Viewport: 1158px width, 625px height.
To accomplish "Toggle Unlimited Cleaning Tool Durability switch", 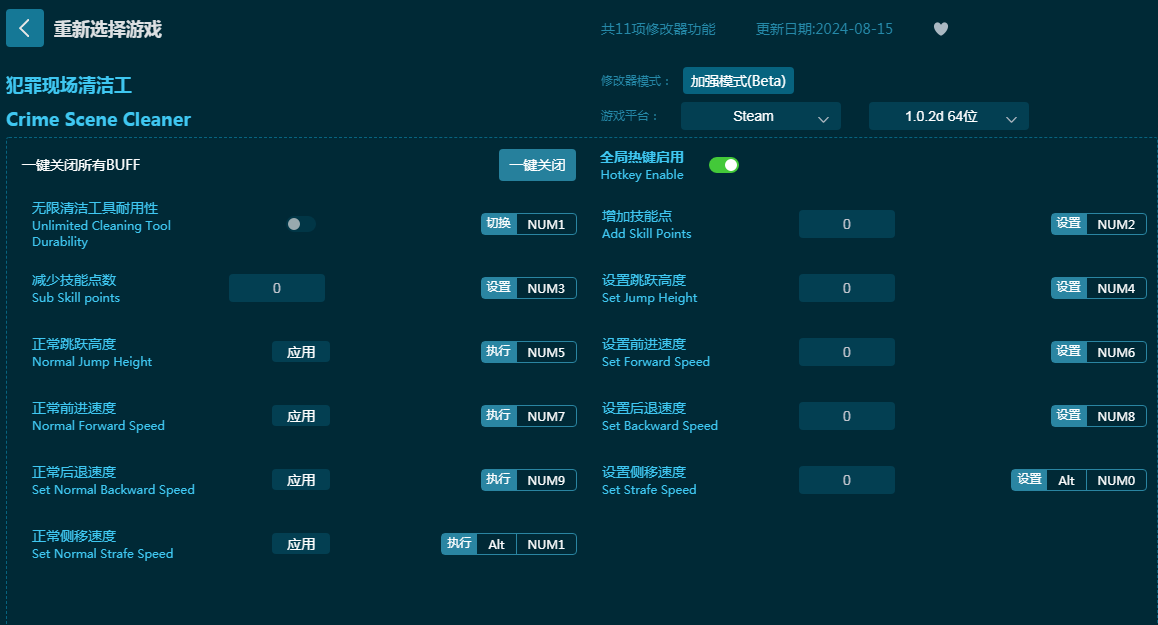I will 300,224.
